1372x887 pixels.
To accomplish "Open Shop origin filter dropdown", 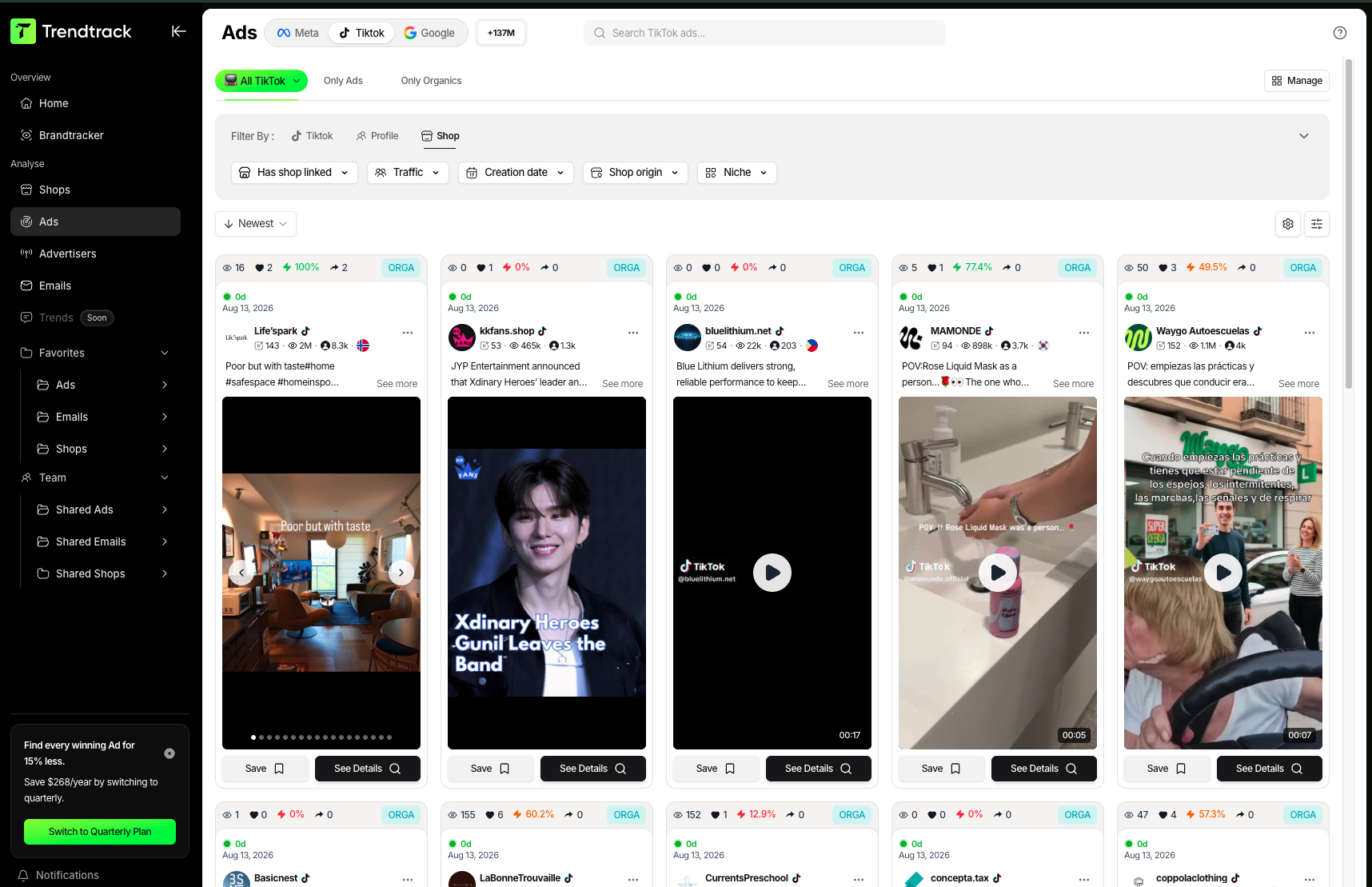I will click(x=636, y=173).
